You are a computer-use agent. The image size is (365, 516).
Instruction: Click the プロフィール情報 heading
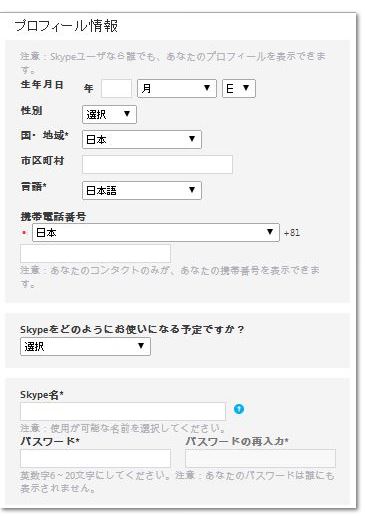[x=66, y=26]
